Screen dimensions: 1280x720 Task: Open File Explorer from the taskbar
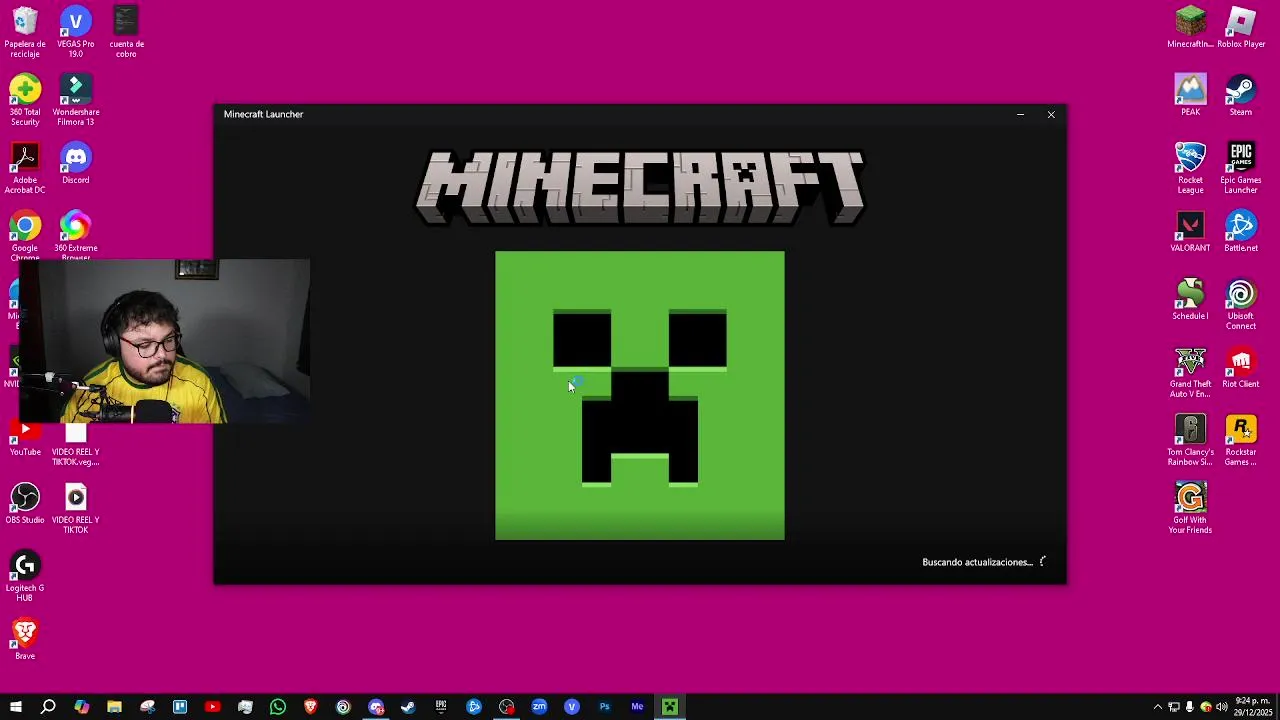click(114, 707)
